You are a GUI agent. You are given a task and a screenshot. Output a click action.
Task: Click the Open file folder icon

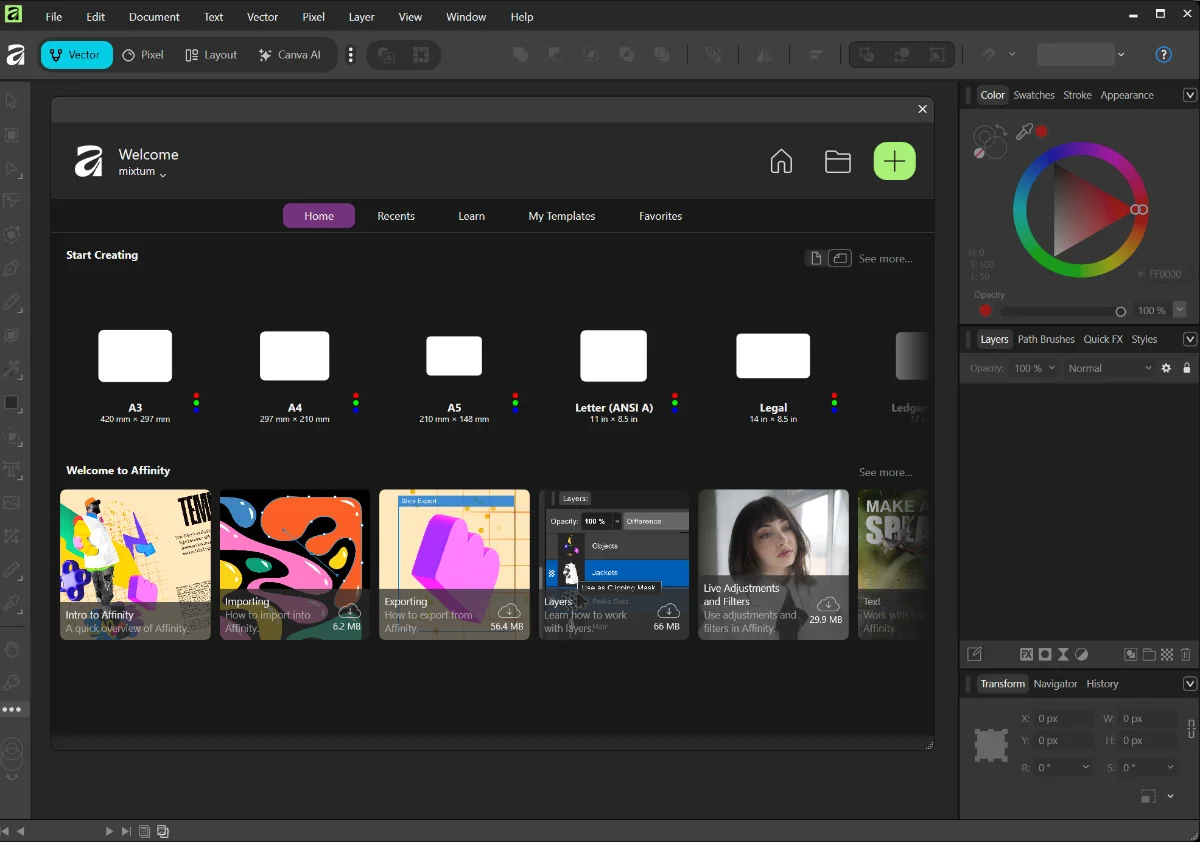pos(837,162)
